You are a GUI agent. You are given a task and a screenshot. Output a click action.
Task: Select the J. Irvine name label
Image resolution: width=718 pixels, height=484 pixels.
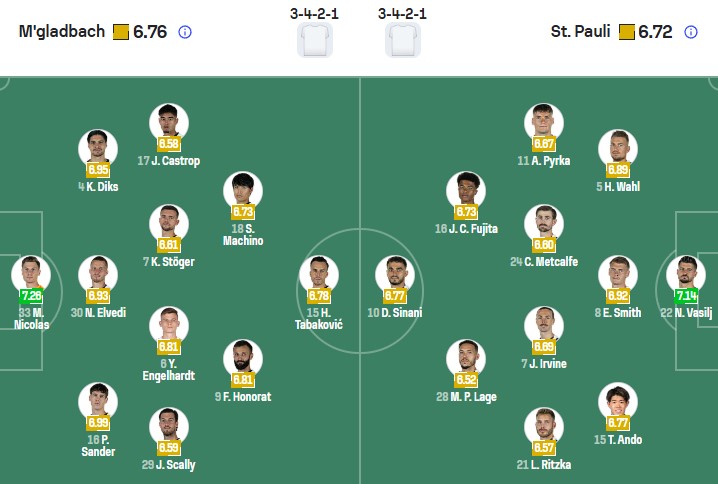(x=544, y=364)
